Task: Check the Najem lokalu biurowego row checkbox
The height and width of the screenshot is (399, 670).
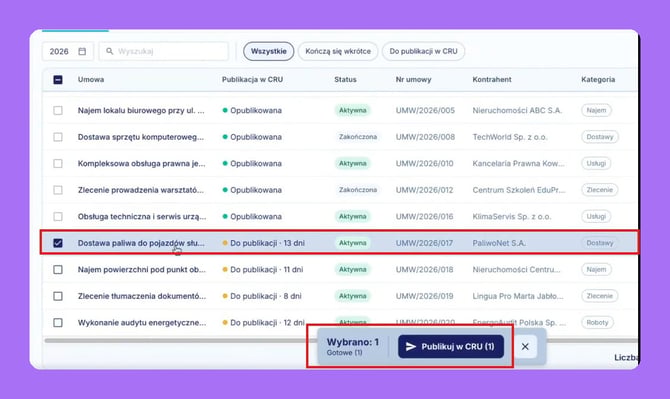Action: click(58, 110)
